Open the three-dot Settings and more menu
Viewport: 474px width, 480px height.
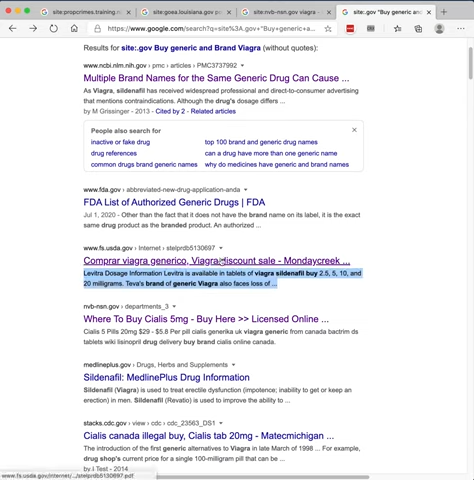coord(461,29)
